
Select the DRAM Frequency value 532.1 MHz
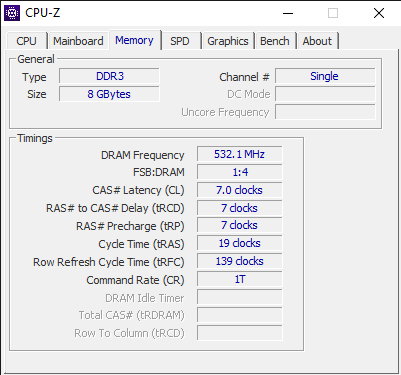(240, 154)
